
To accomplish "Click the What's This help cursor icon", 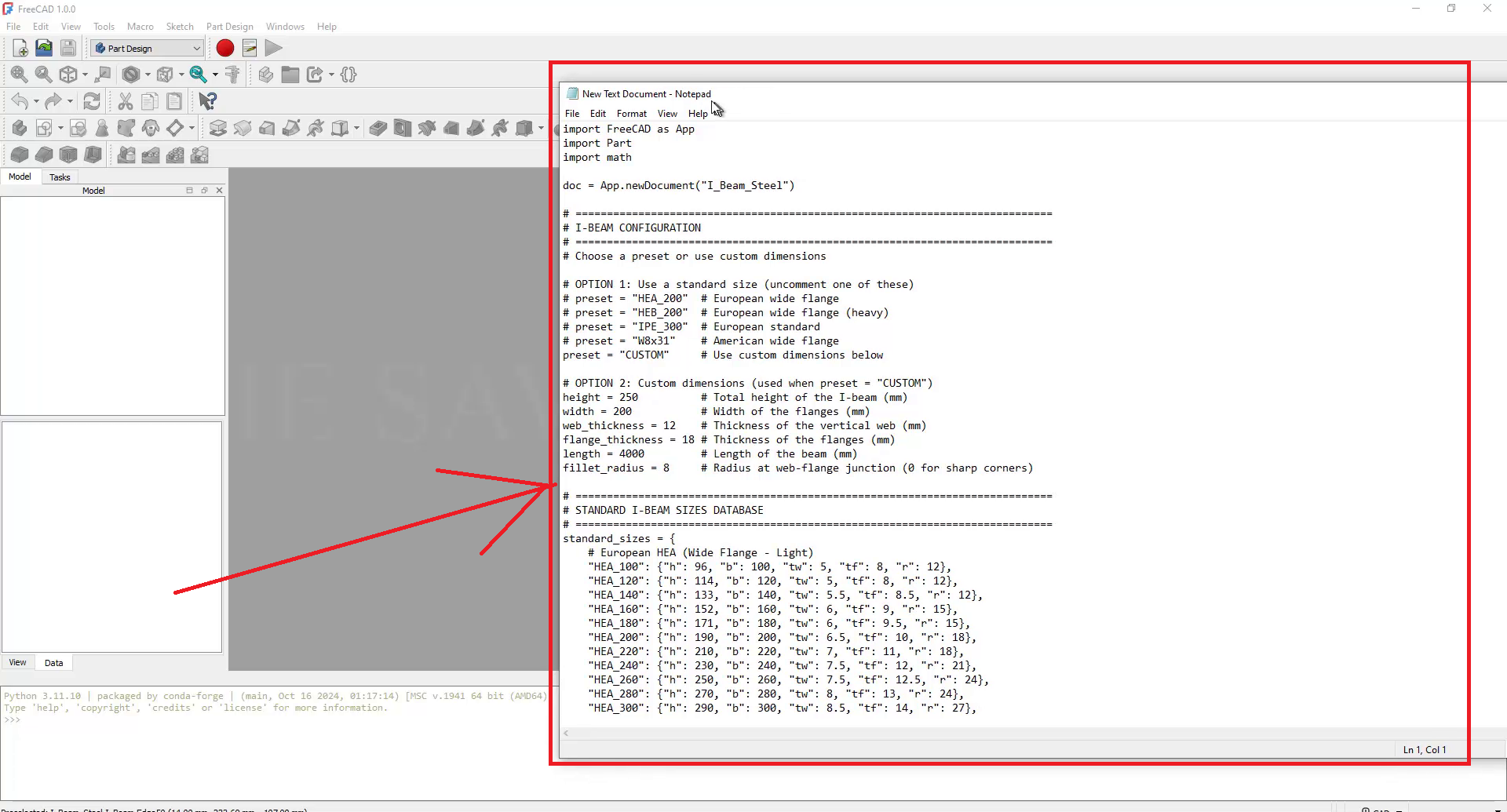I will tap(207, 101).
